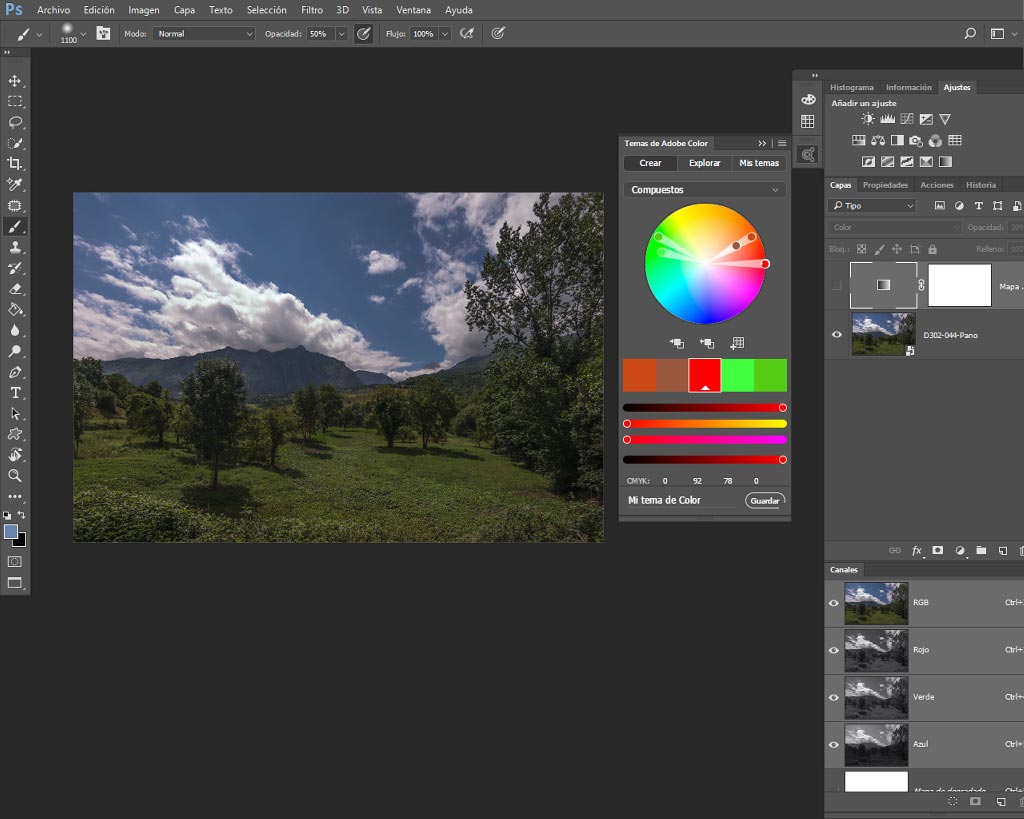Select the Rectangular Marquee tool
1024x819 pixels.
14,102
